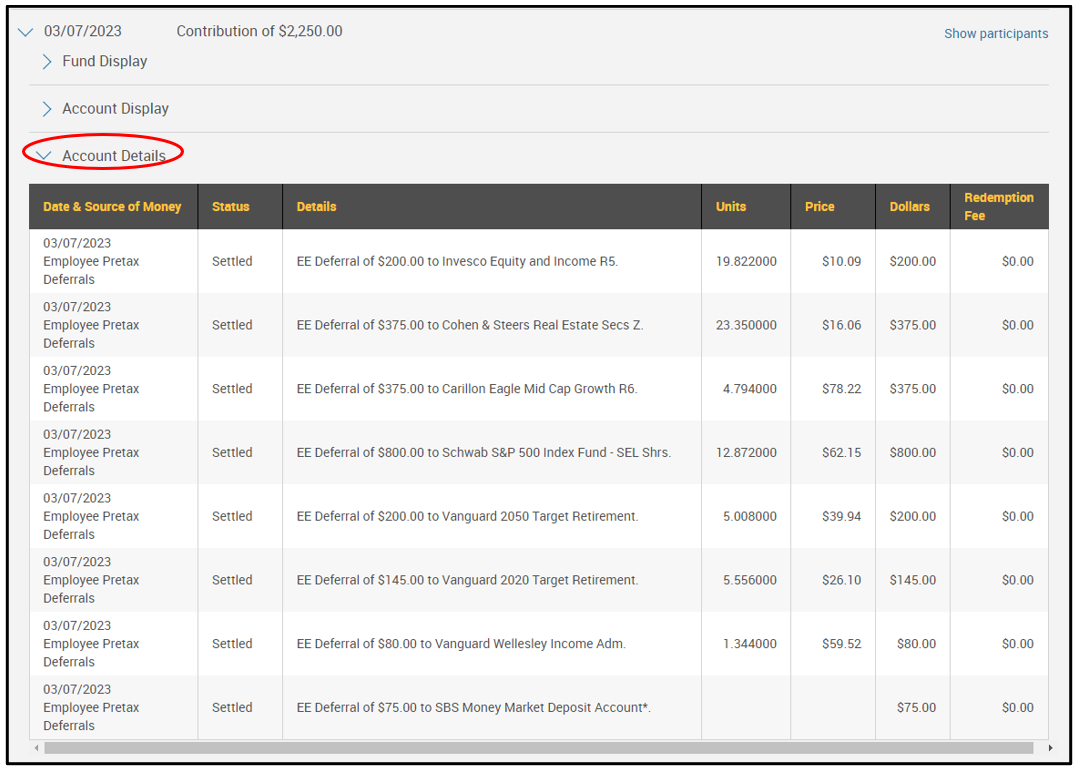Click the Dollars column header
The width and height of the screenshot is (1083, 772).
click(909, 207)
